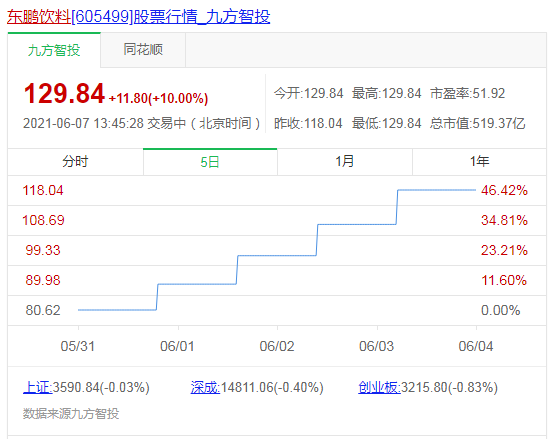553x439 pixels.
Task: Select the 分时 chart period tab
Action: click(x=75, y=162)
